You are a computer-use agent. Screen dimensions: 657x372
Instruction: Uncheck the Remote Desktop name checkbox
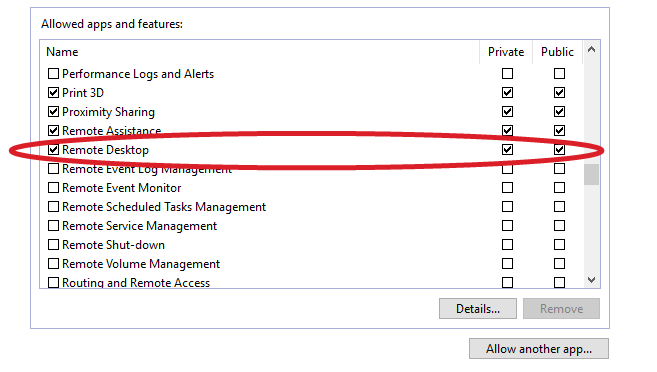pos(53,150)
